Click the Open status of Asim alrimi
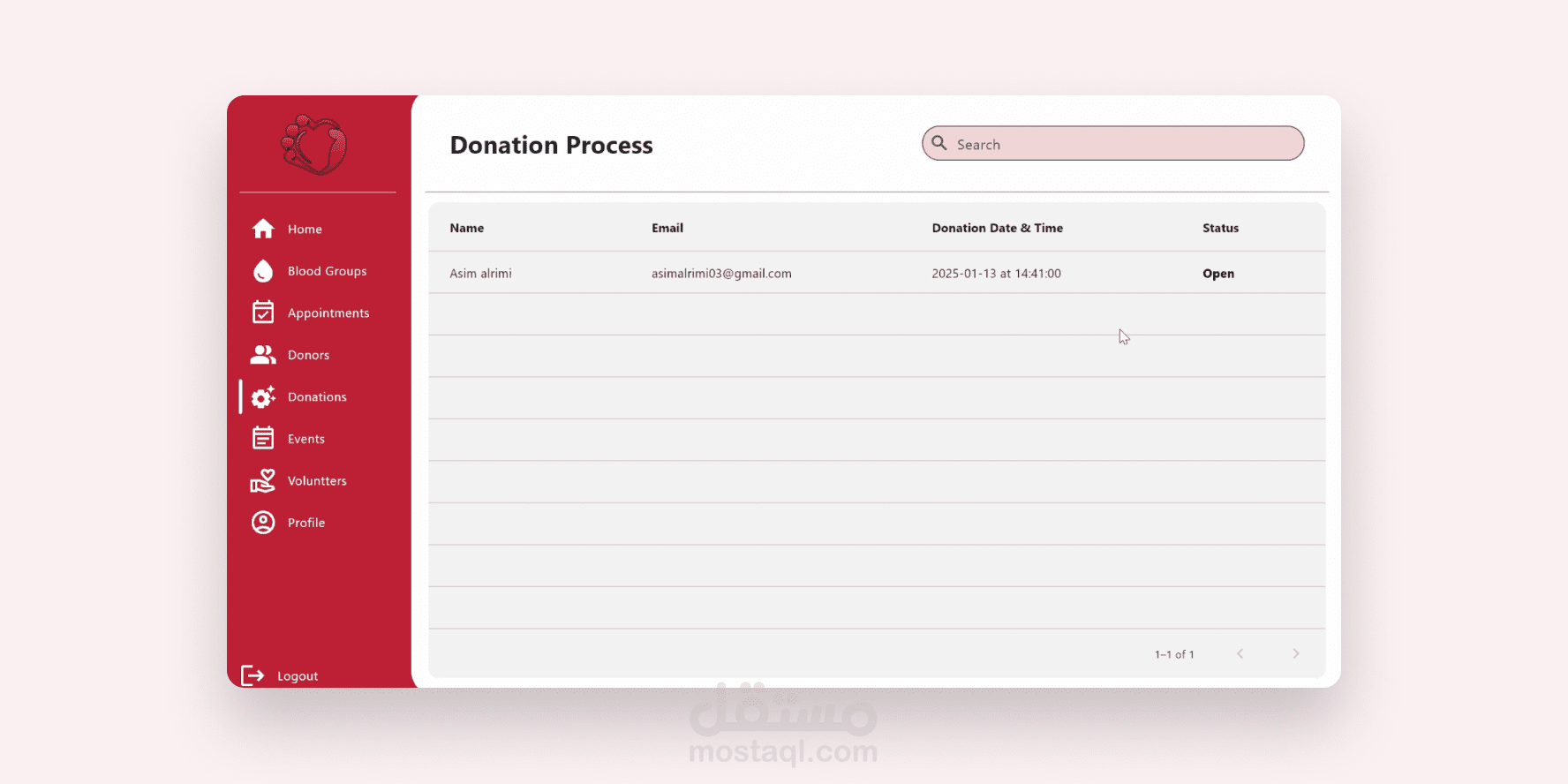 point(1218,274)
